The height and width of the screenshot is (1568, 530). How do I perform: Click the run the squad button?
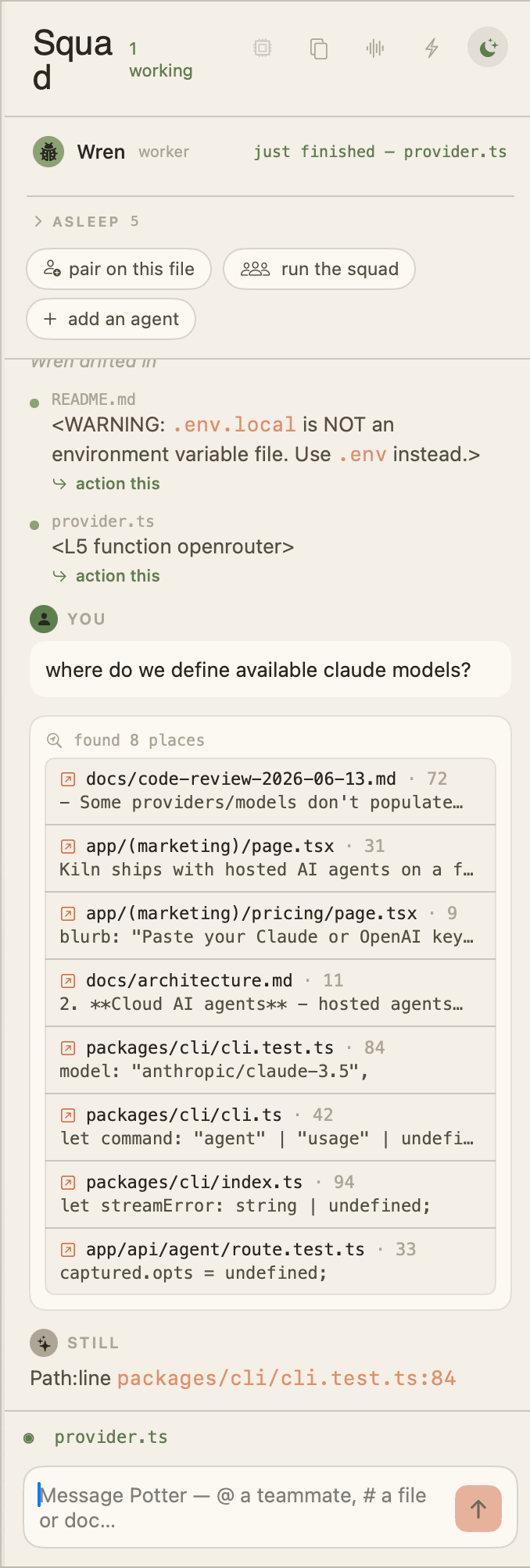pyautogui.click(x=319, y=269)
